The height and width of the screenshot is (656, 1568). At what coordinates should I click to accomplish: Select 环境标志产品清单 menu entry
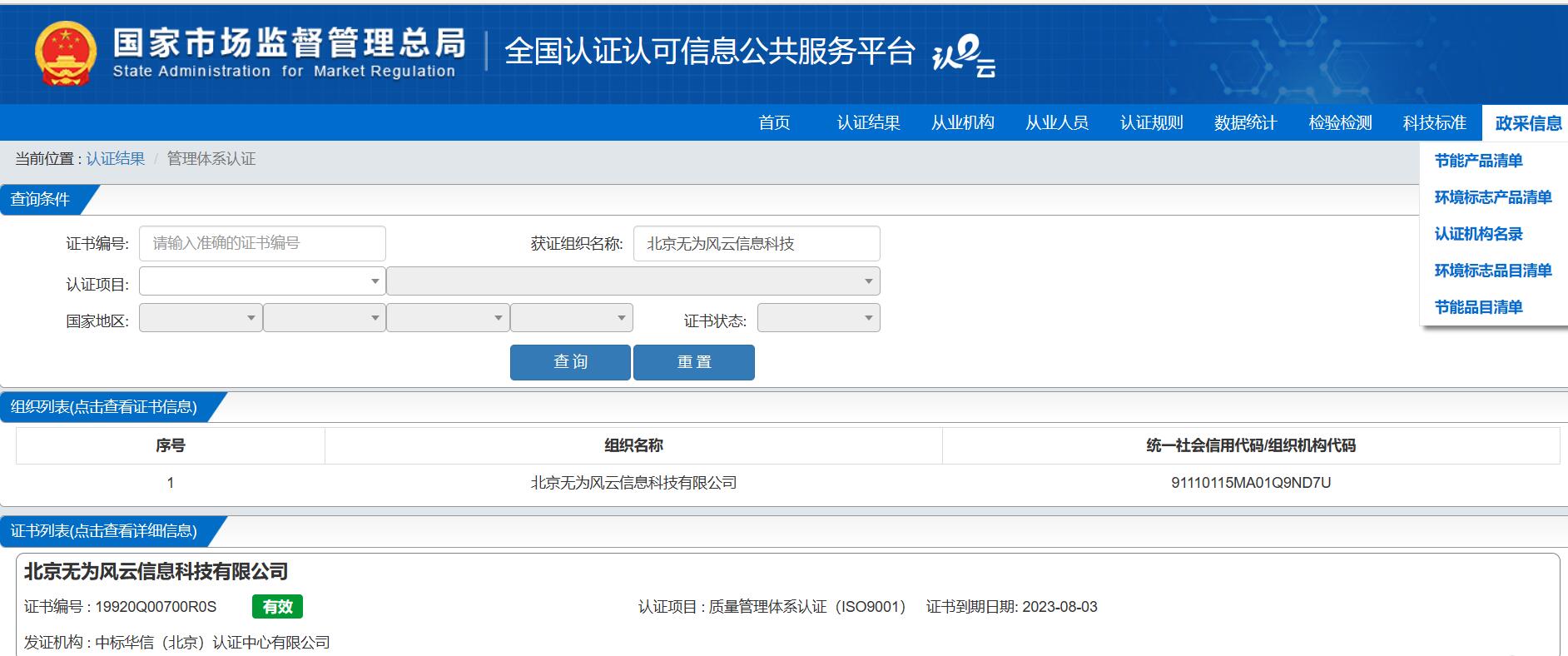click(1493, 197)
